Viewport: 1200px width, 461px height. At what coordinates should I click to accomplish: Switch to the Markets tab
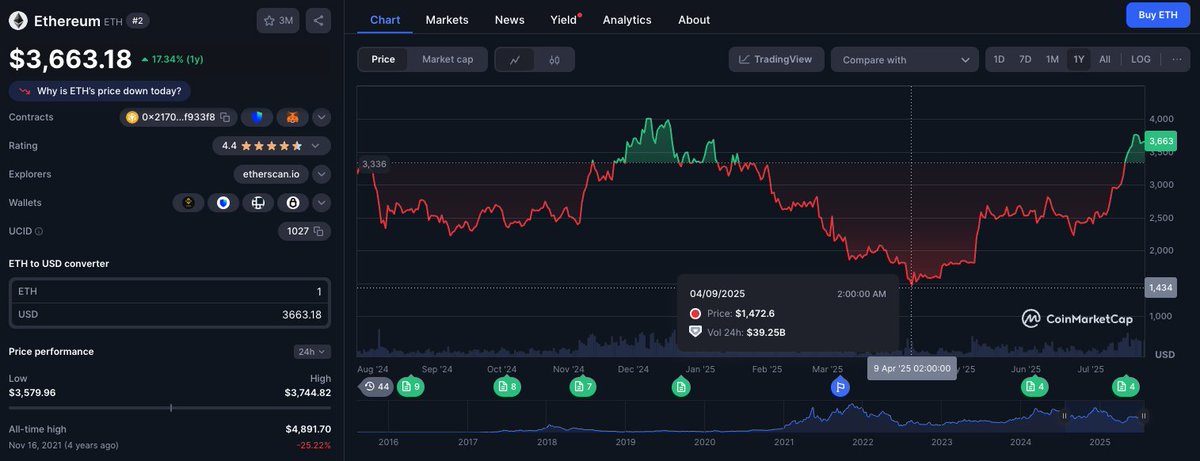[x=447, y=20]
